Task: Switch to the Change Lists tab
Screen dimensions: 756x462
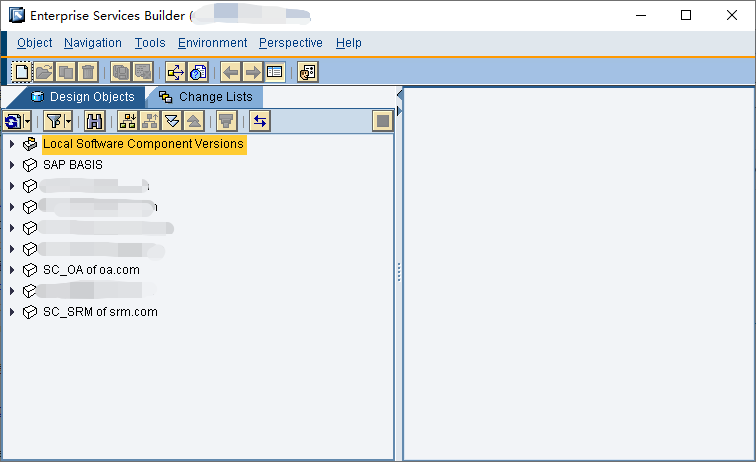Action: click(x=206, y=97)
